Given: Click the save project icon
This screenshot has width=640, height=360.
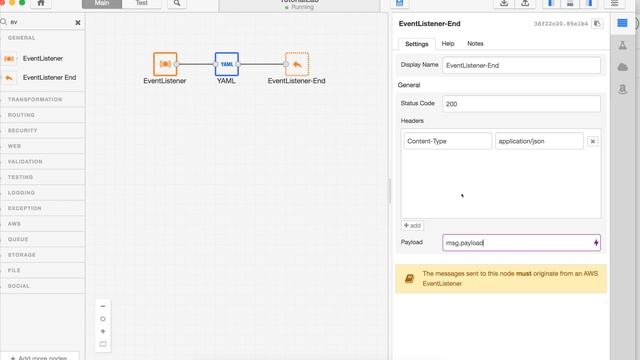Looking at the screenshot, I should point(400,3).
